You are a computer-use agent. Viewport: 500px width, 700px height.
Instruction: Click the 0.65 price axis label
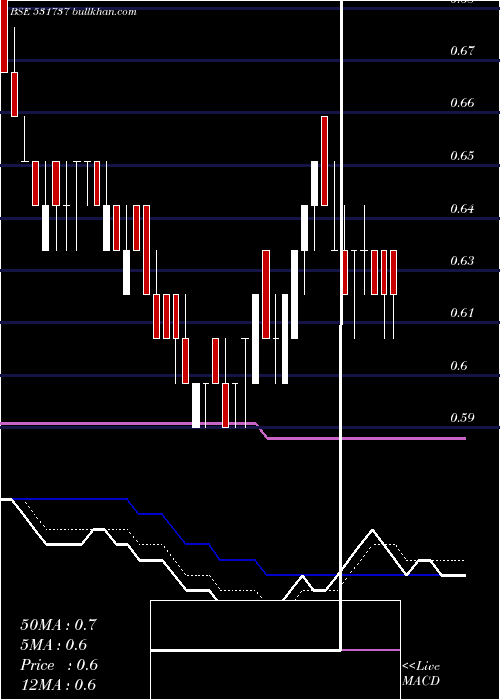coord(462,156)
